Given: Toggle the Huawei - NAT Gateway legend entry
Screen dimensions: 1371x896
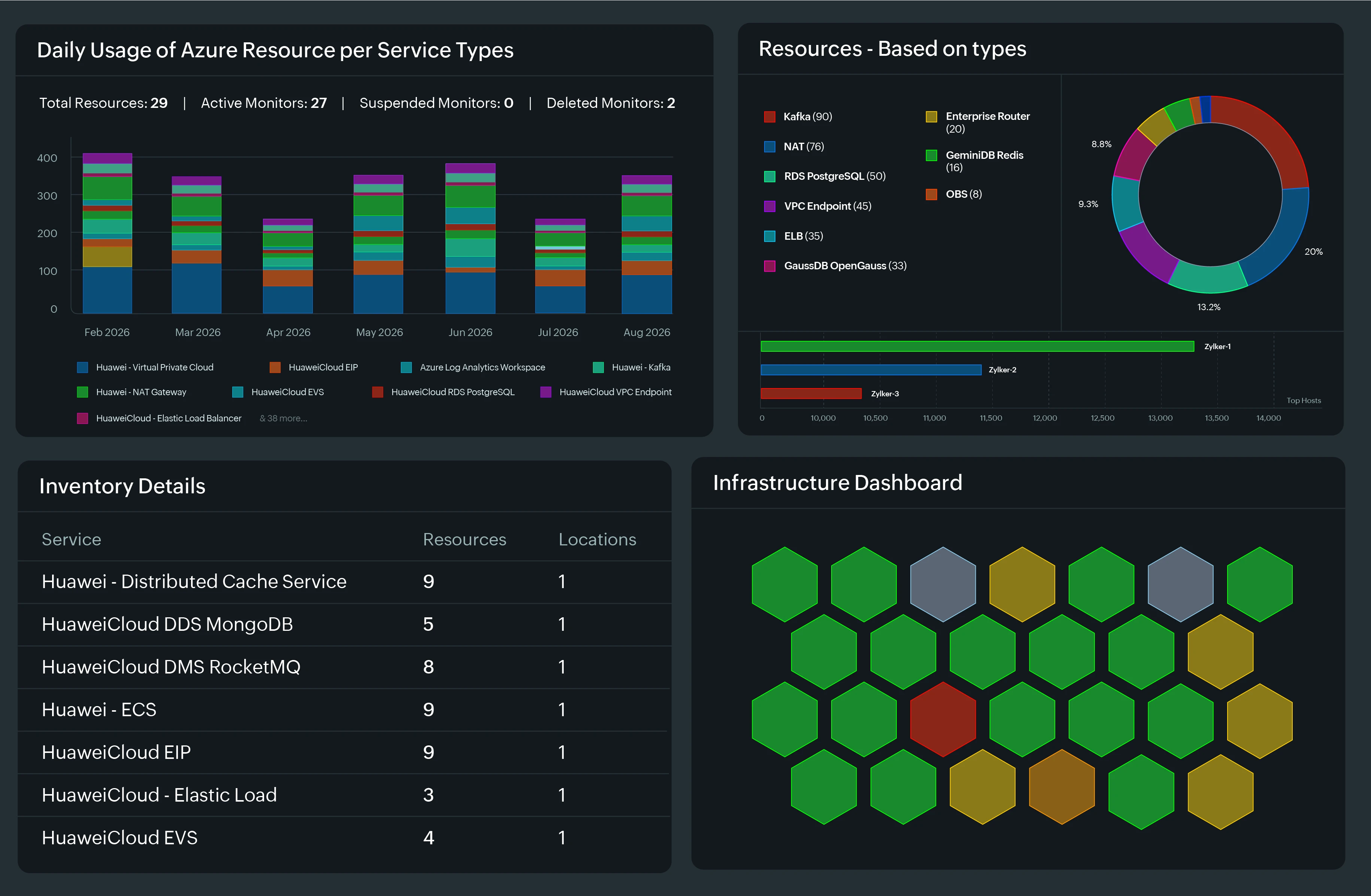Looking at the screenshot, I should pos(131,393).
